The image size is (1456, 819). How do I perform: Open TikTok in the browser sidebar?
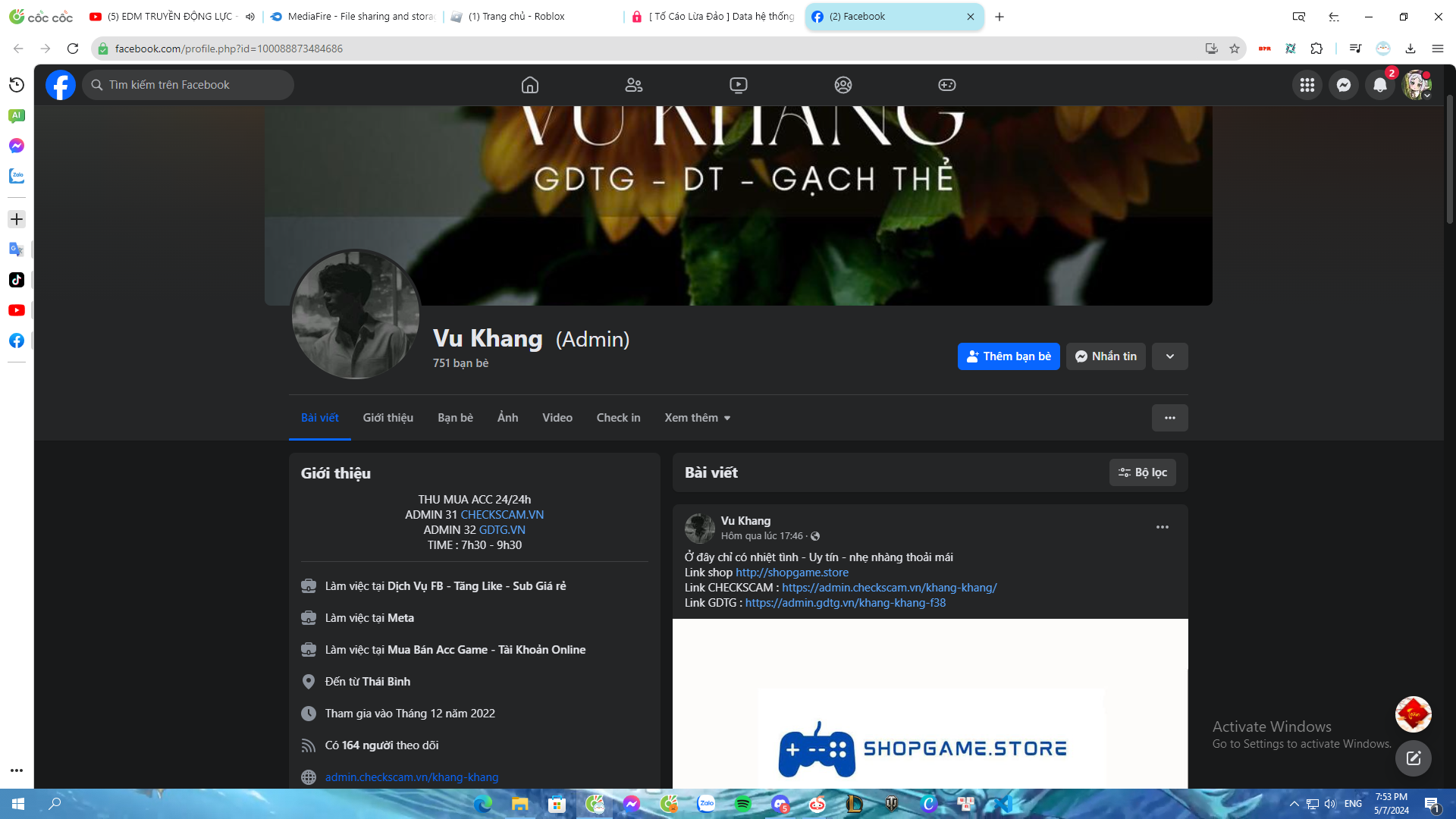click(17, 280)
